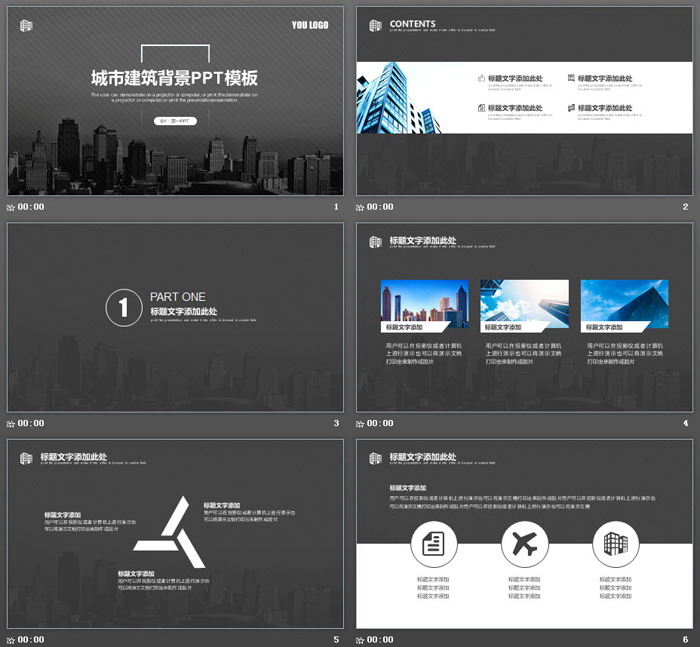The image size is (700, 647).
Task: Click the 00:00 timing under slide 3
Action: (x=30, y=424)
